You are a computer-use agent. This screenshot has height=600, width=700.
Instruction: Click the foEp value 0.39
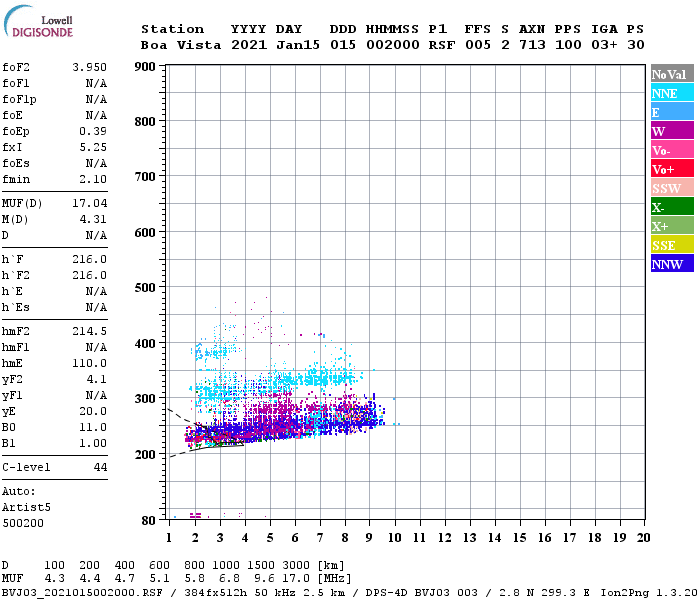pos(93,131)
